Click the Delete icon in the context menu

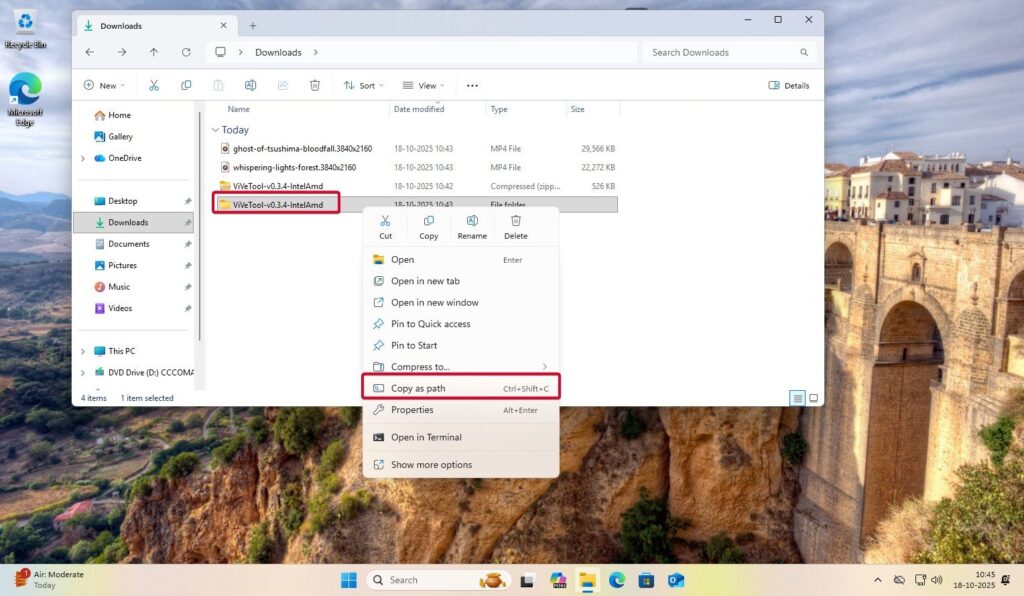point(515,223)
